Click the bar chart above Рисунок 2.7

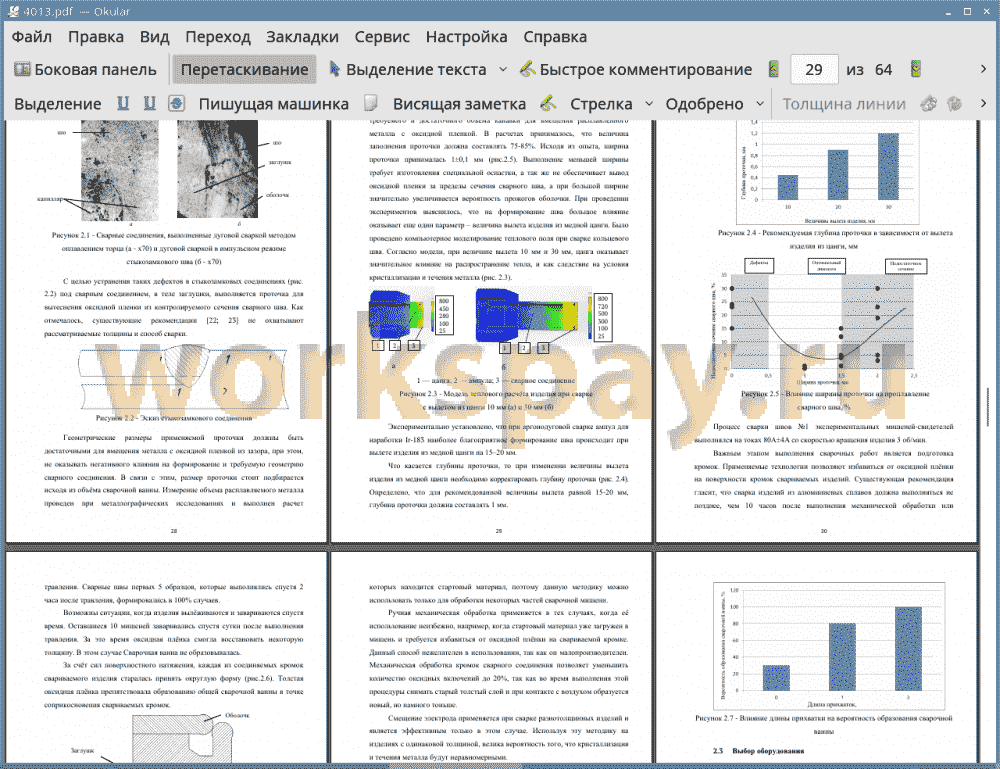pyautogui.click(x=830, y=645)
